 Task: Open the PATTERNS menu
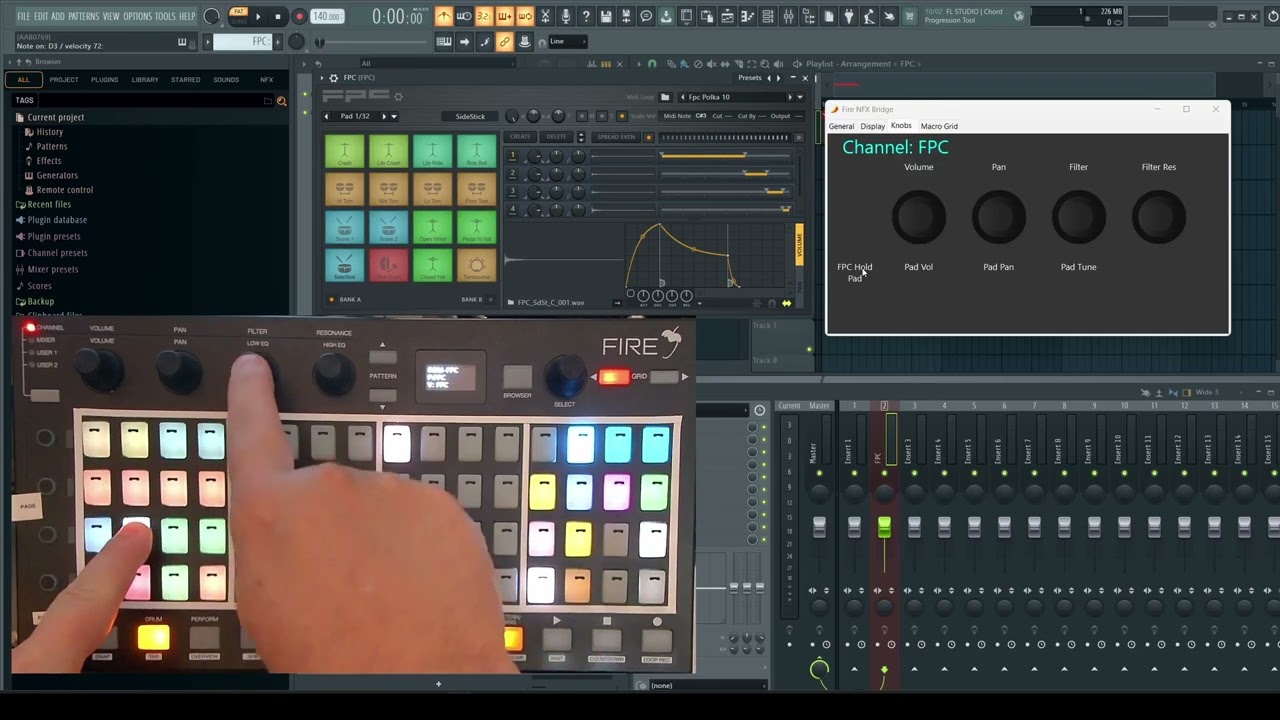click(83, 16)
